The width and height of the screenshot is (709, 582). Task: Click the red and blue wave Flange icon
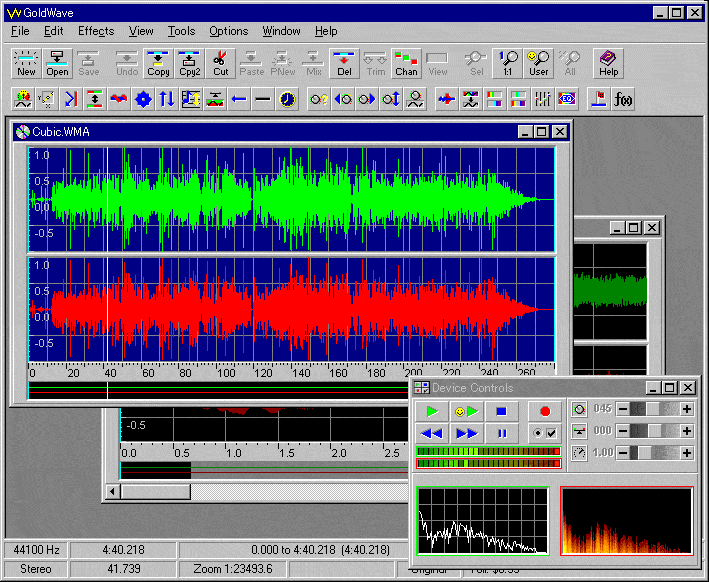tap(119, 99)
